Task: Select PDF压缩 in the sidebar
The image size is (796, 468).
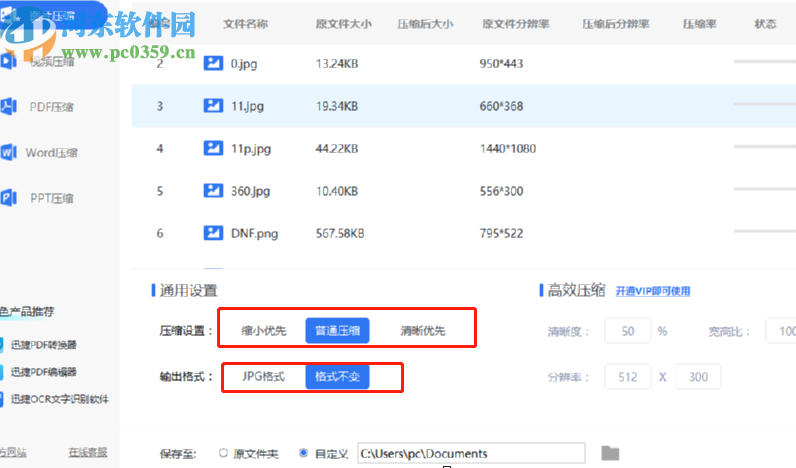Action: coord(51,107)
